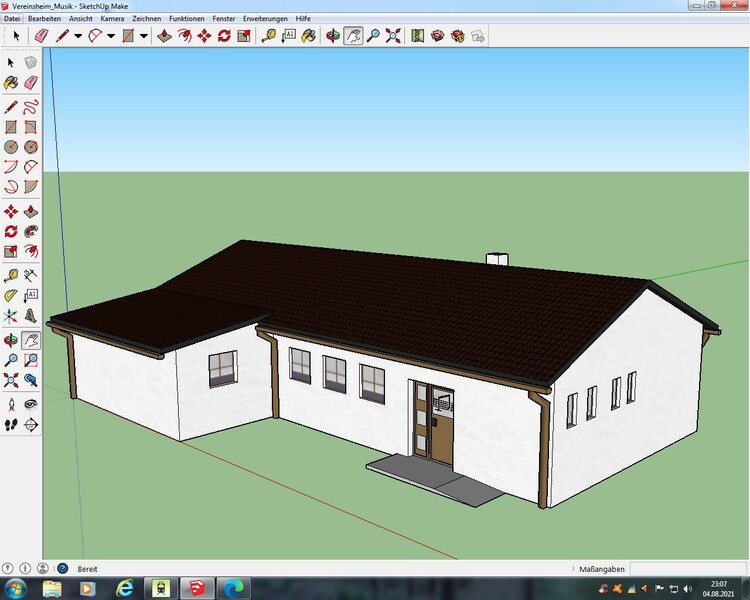Click the Send to LayOut icon
The height and width of the screenshot is (600, 750).
pyautogui.click(x=477, y=36)
